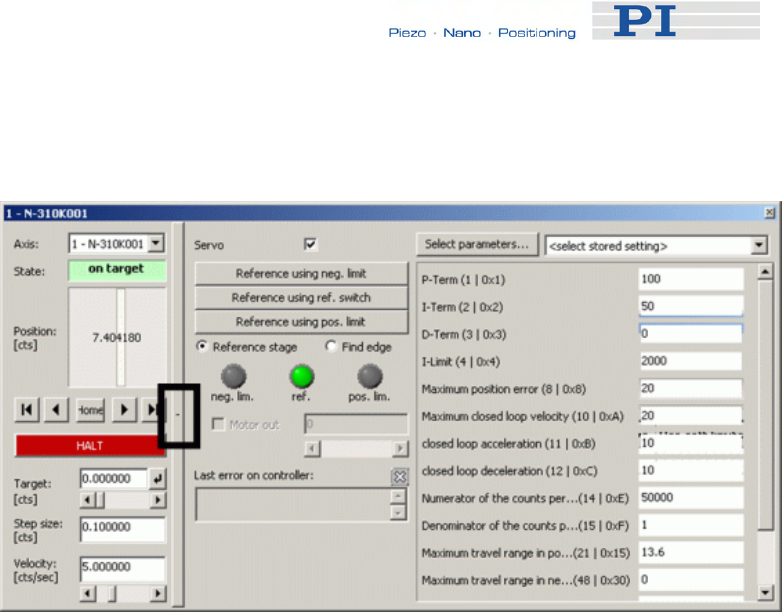
Task: Click the on target state indicator
Action: tap(117, 270)
